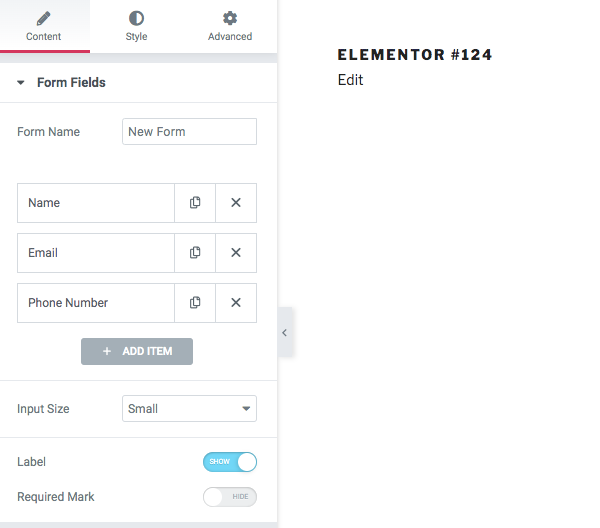Click the pencil icon on Content tab
Screen dimensions: 600x528
click(x=44, y=18)
